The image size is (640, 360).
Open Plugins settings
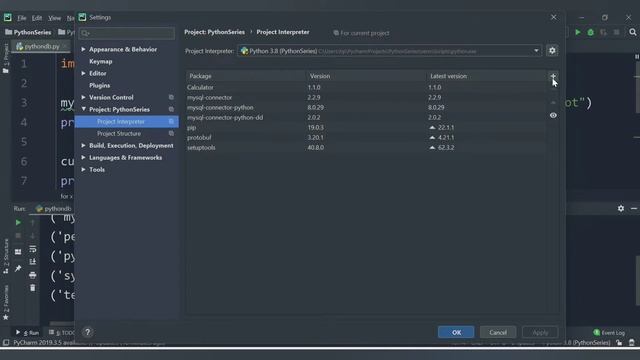tap(100, 85)
